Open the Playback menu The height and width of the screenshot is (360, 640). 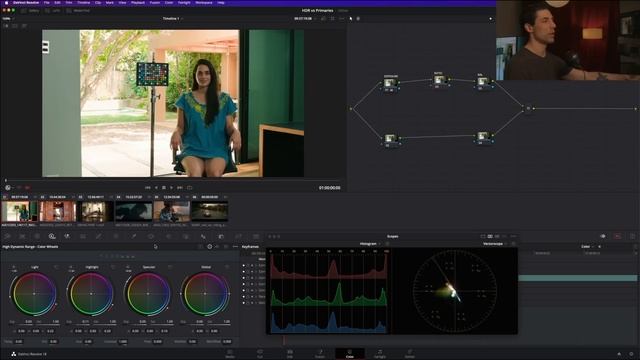pyautogui.click(x=138, y=2)
